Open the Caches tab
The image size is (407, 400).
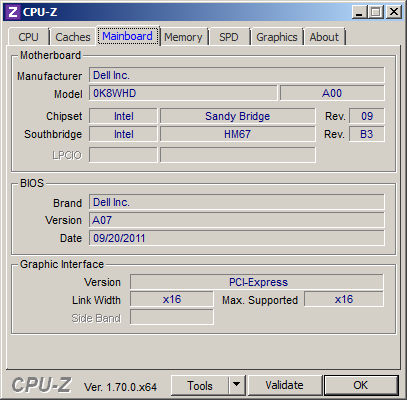[x=73, y=37]
